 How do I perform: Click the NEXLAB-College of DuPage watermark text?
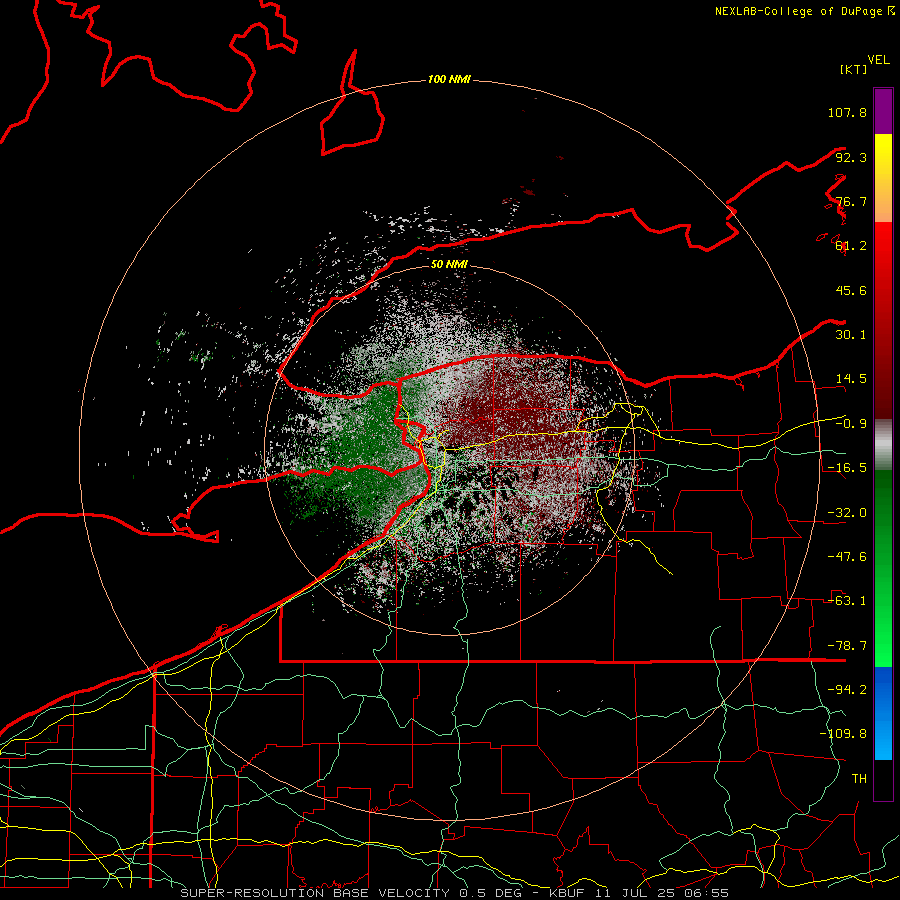click(804, 11)
